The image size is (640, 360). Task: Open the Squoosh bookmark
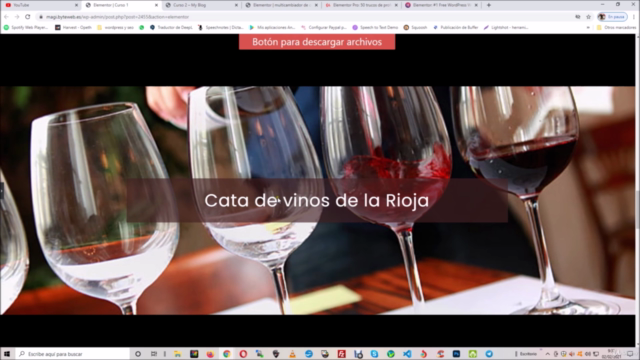tap(415, 27)
